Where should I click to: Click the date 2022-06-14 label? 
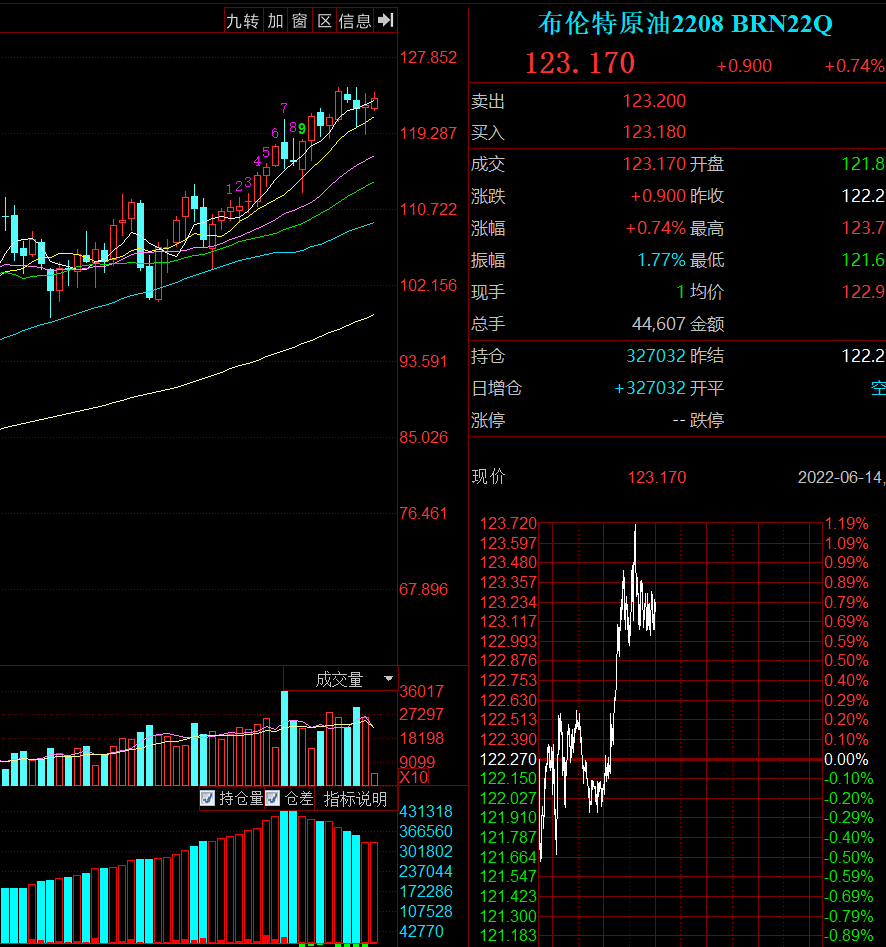click(839, 478)
